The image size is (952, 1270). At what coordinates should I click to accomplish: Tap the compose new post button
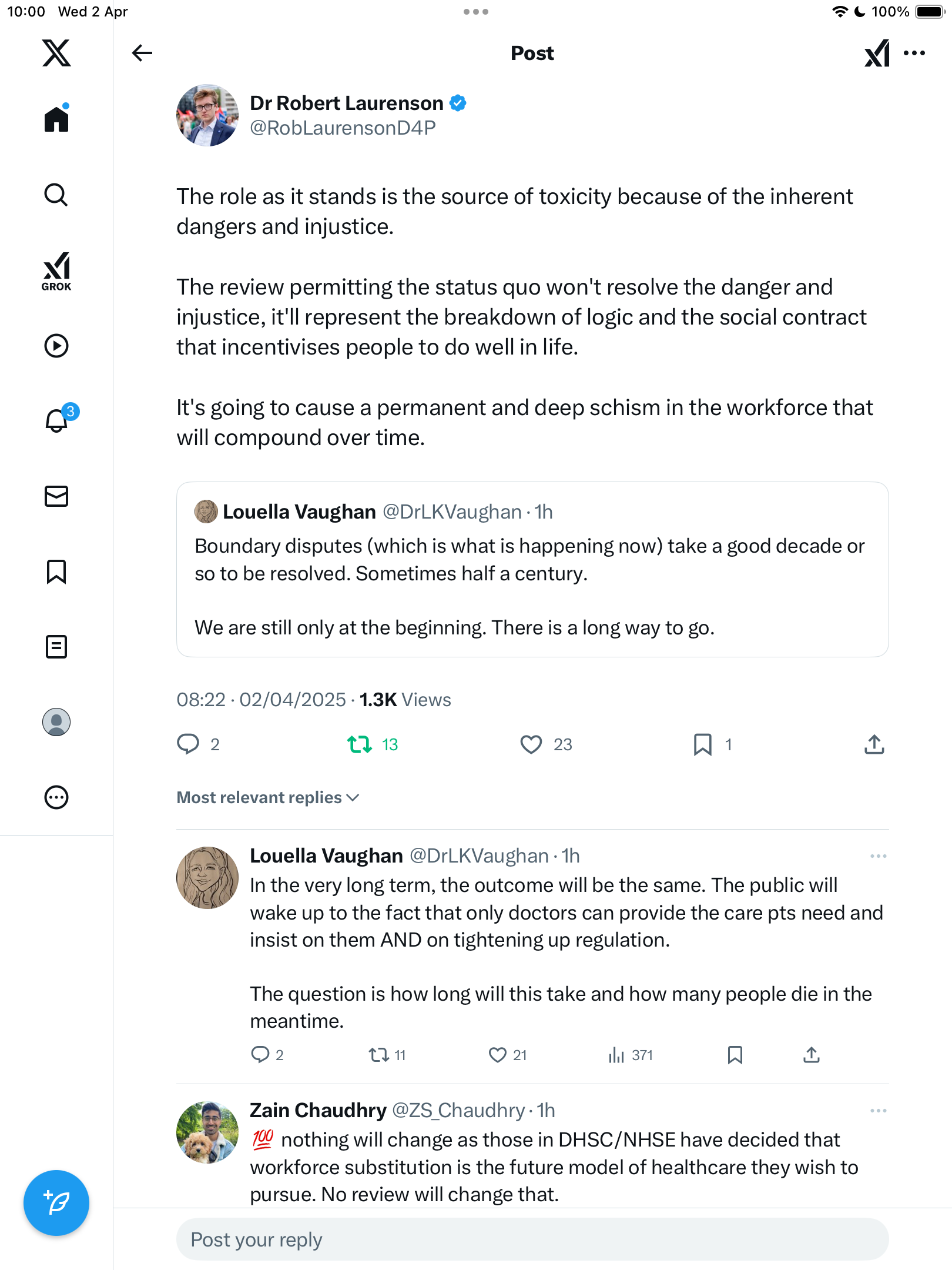(x=56, y=1203)
